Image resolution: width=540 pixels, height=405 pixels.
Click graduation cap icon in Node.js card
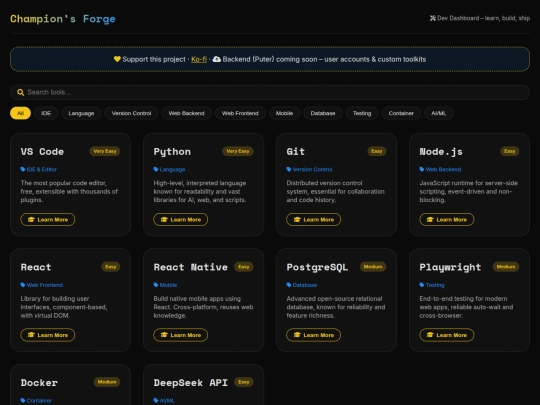430,219
